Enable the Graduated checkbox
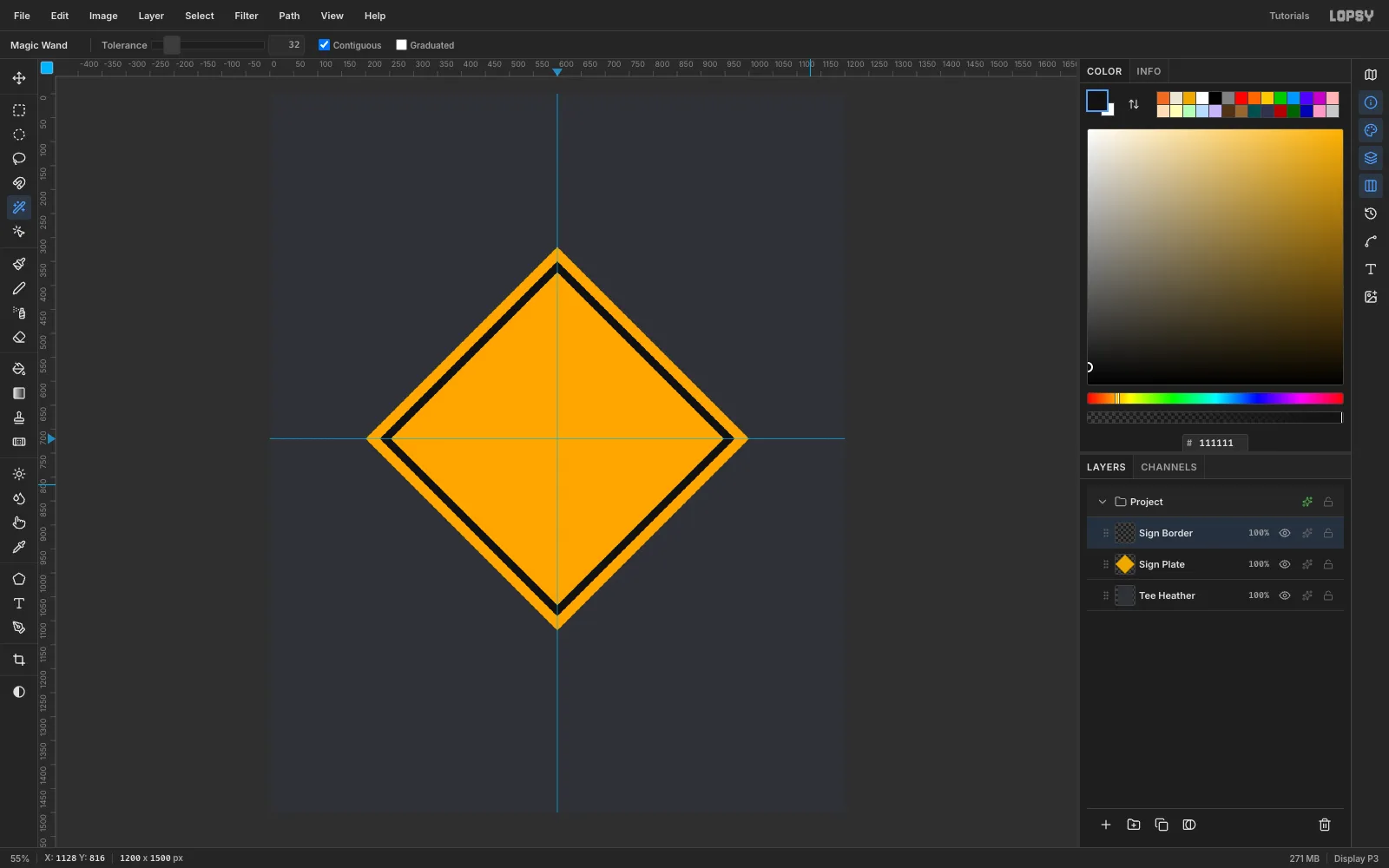 tap(401, 45)
